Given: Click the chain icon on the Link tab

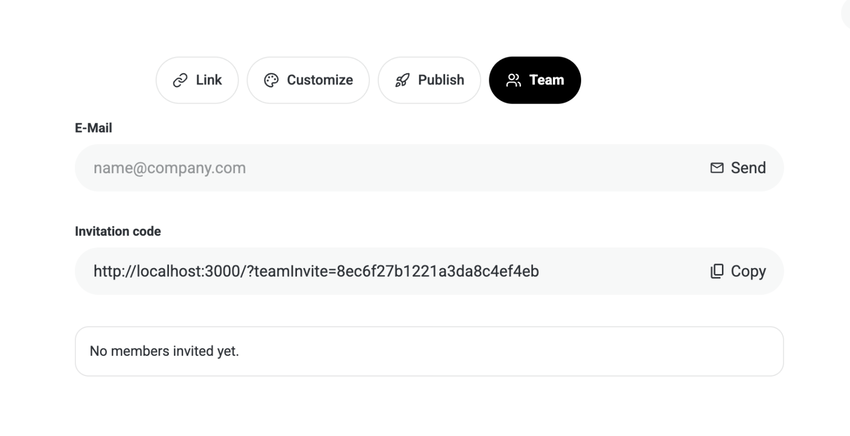Looking at the screenshot, I should 180,80.
